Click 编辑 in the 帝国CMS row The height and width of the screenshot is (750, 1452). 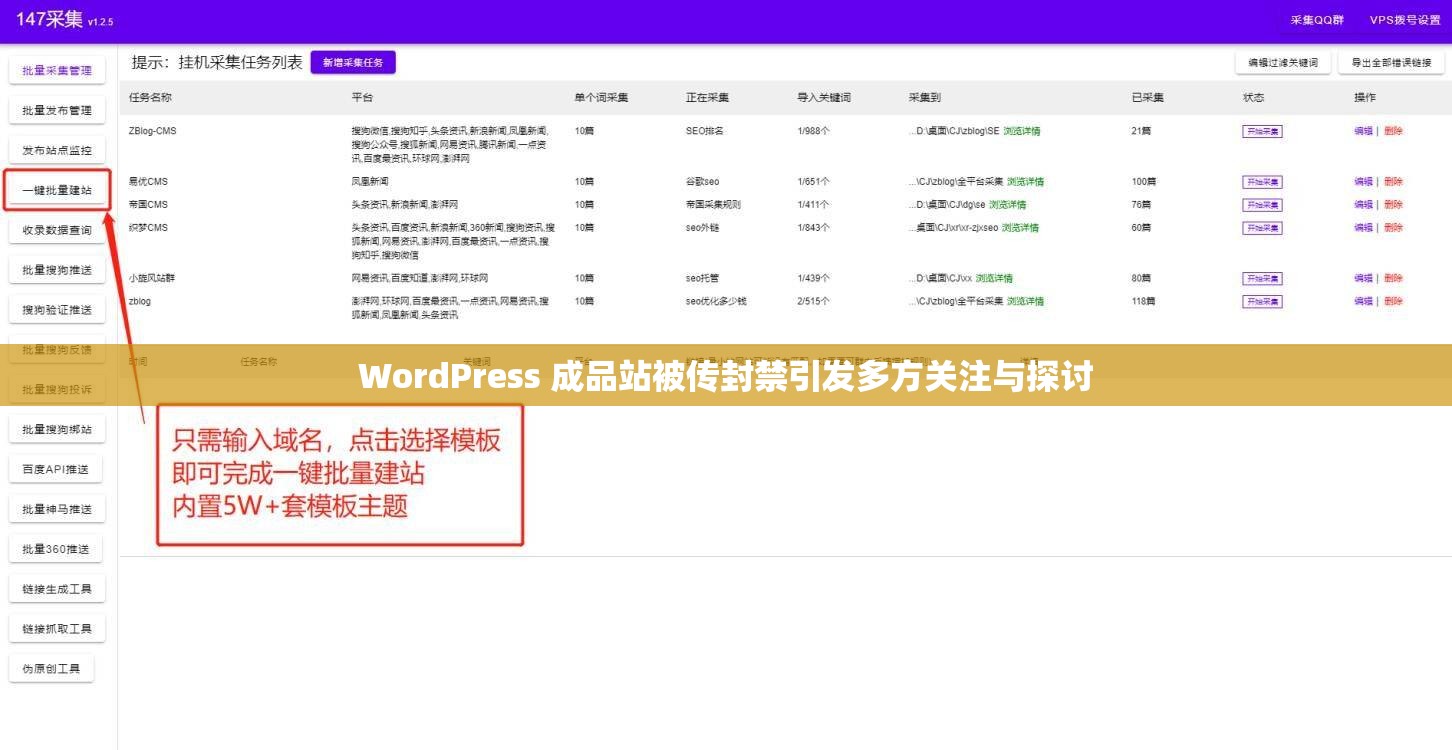click(x=1363, y=205)
